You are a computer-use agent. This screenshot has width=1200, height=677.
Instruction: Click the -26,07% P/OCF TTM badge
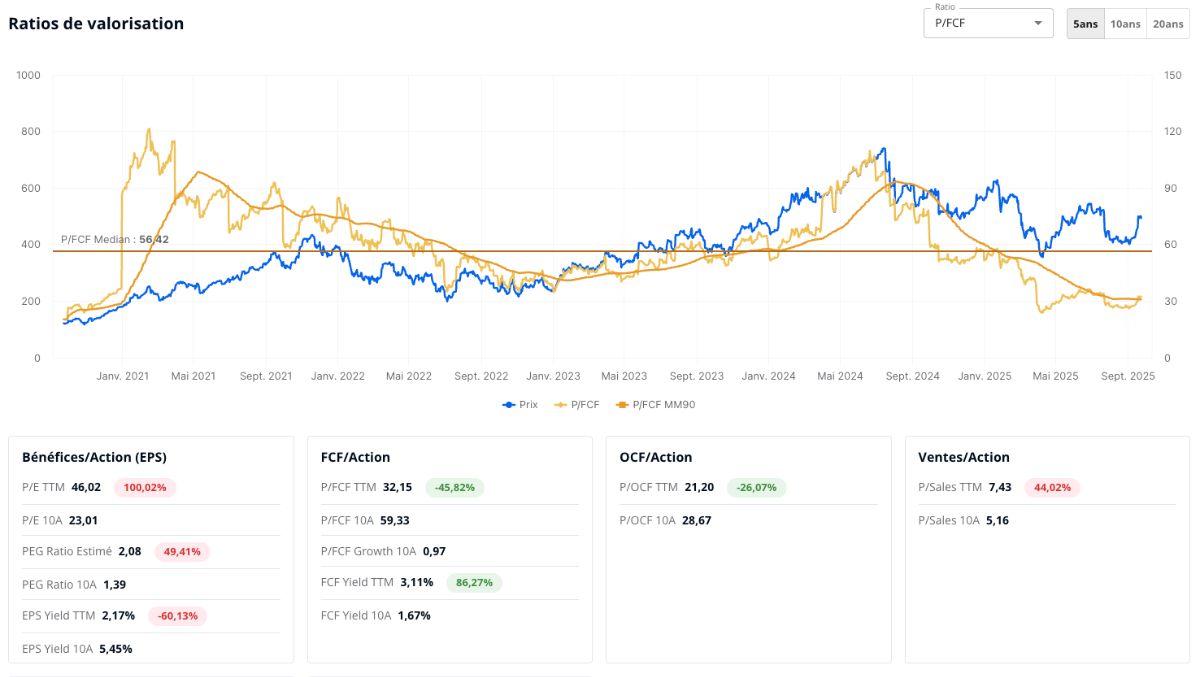pyautogui.click(x=757, y=488)
